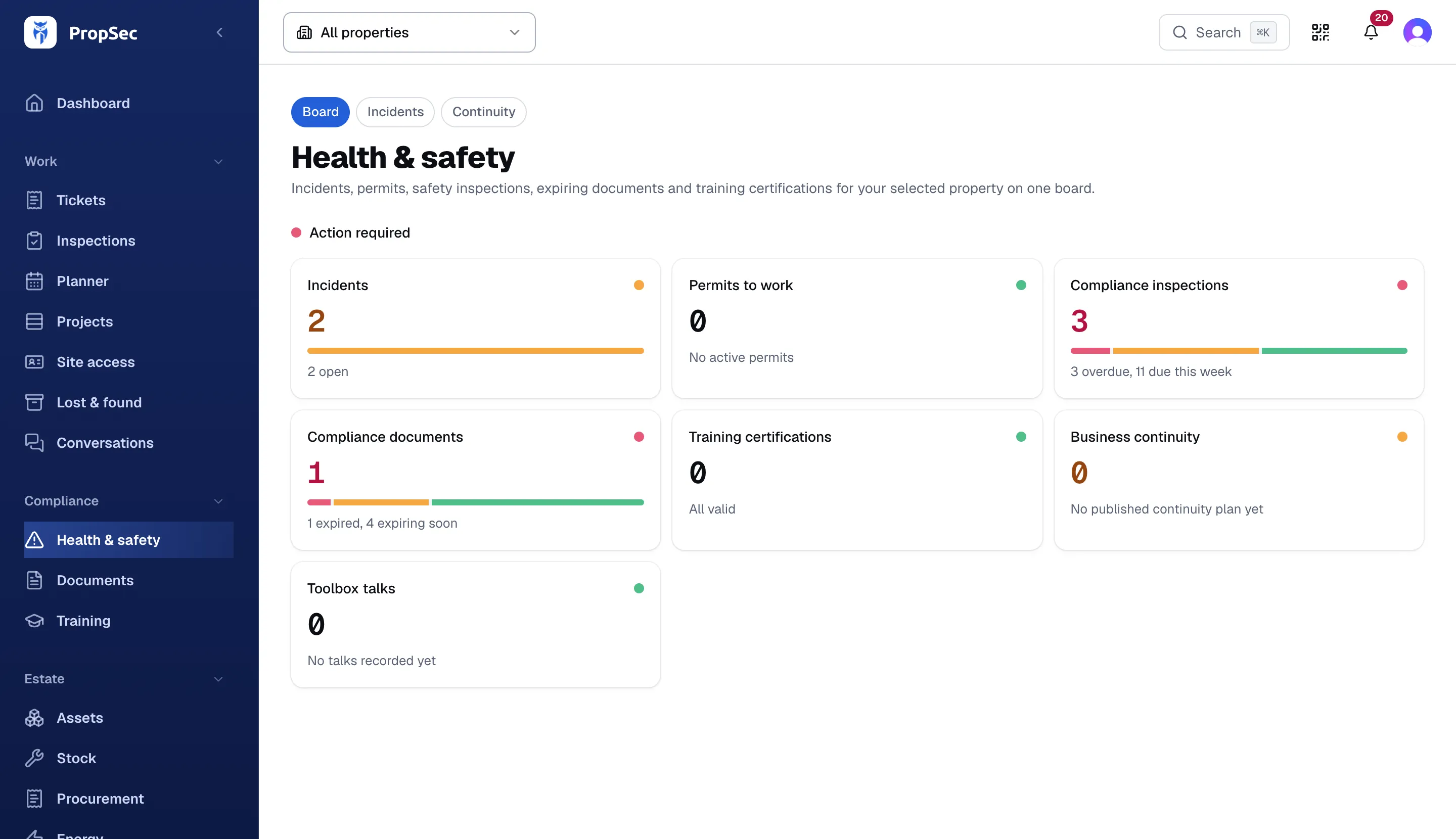Click the Inspections clipboard-check icon
This screenshot has height=839, width=1456.
[34, 240]
